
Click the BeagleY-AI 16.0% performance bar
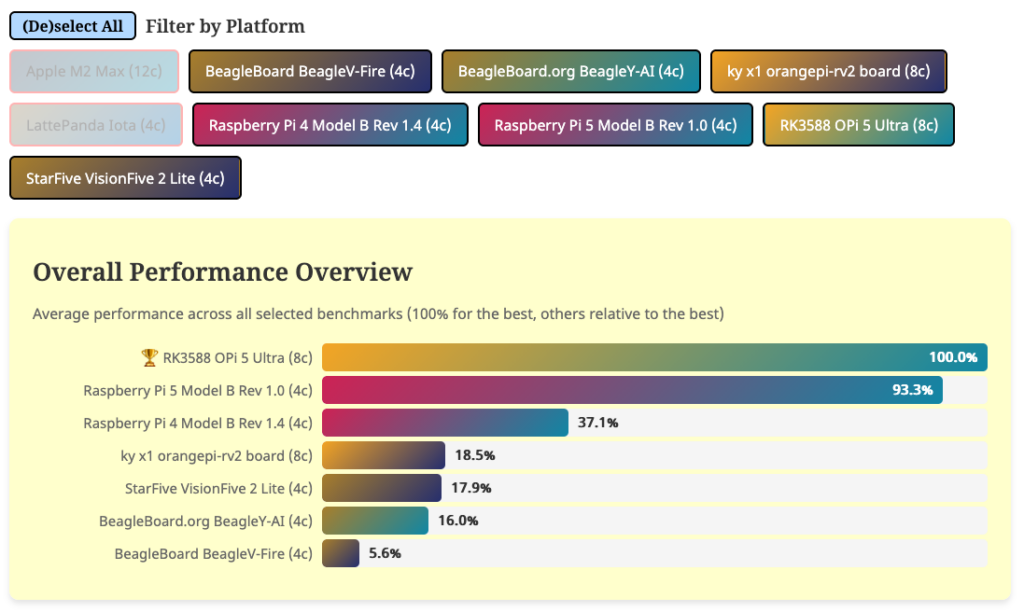(x=375, y=521)
